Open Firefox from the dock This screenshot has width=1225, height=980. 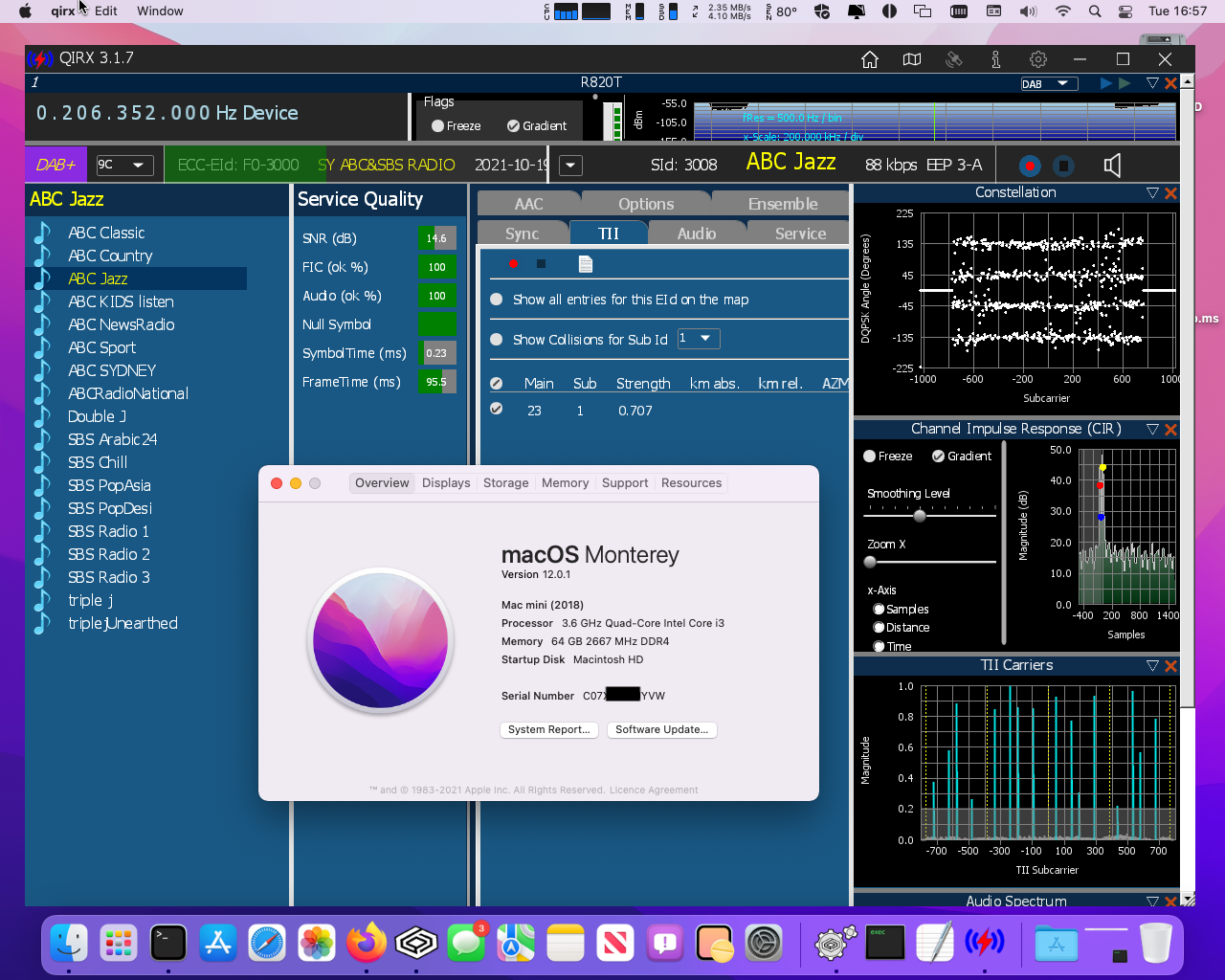pos(367,944)
